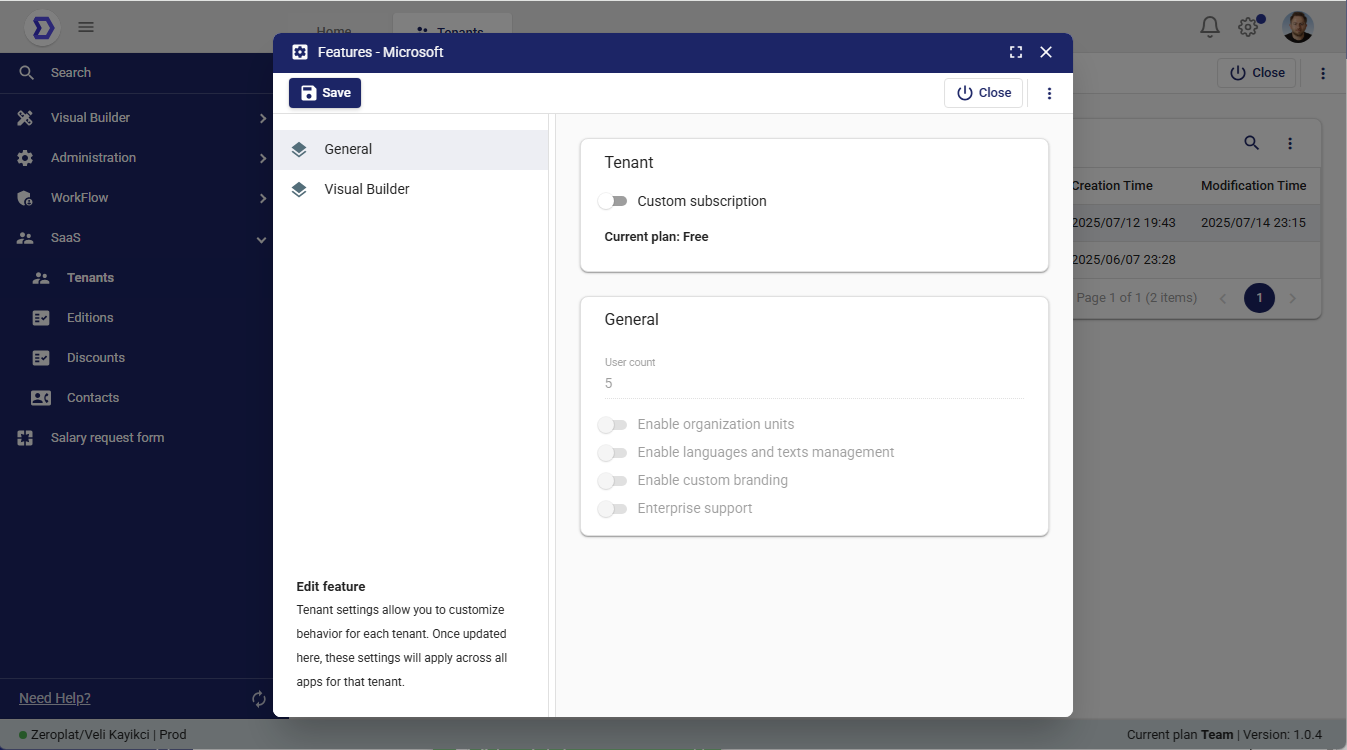Open the three-dot menu in dialog toolbar
The width and height of the screenshot is (1347, 750).
tap(1049, 93)
